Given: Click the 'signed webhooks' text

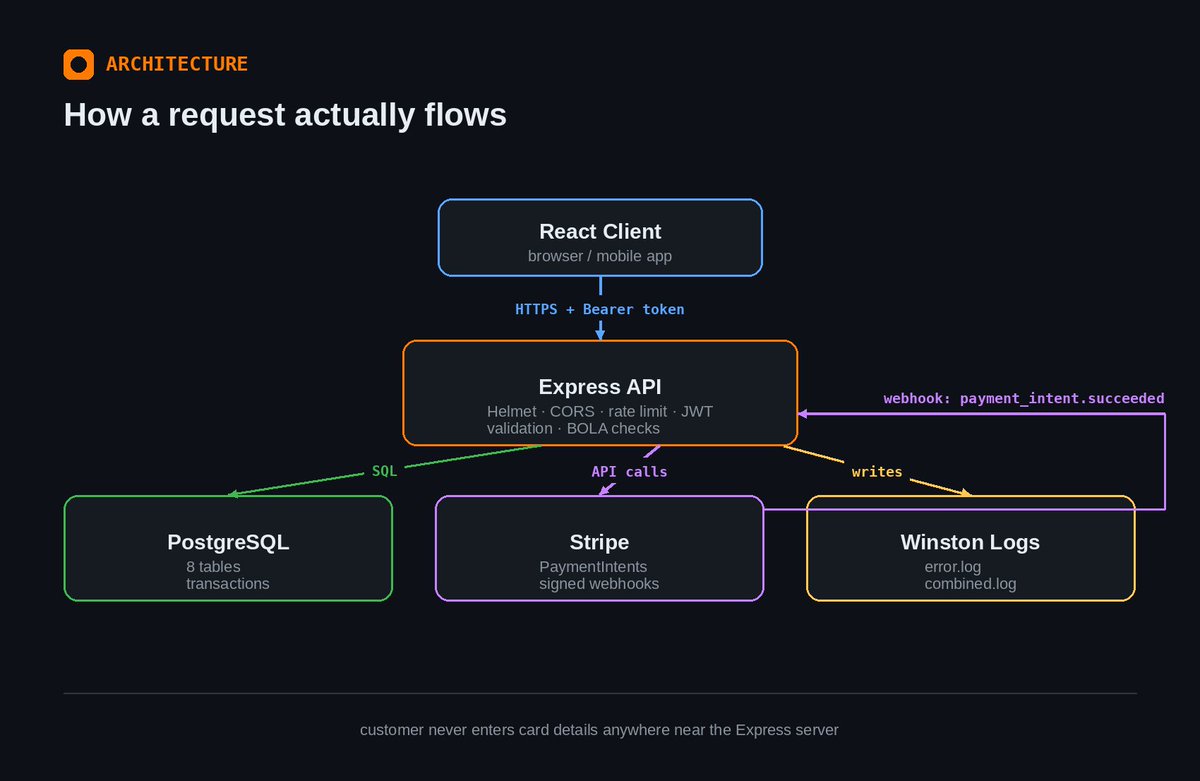Looking at the screenshot, I should tap(599, 583).
